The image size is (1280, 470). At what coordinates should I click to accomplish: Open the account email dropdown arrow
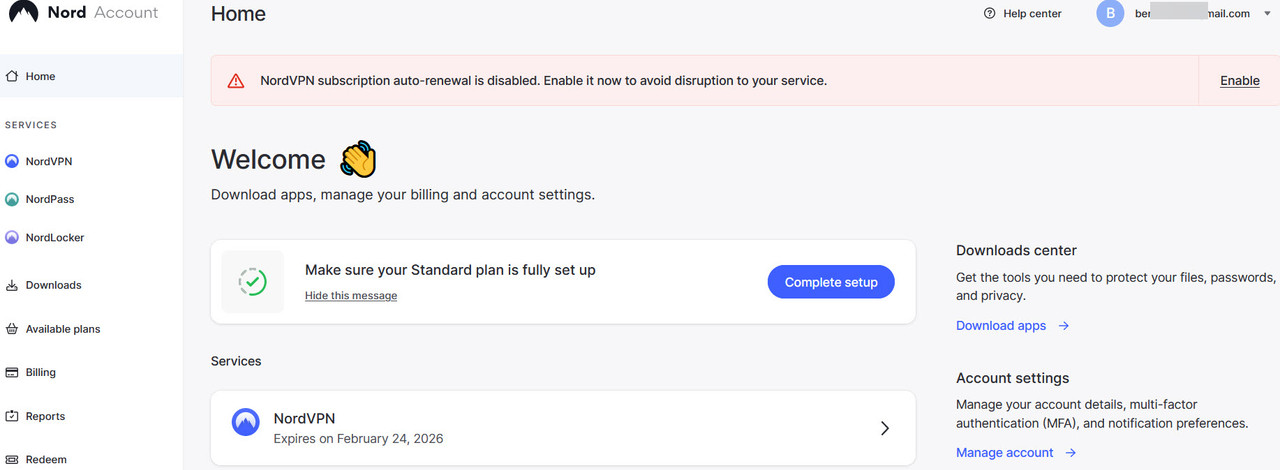(x=1268, y=14)
